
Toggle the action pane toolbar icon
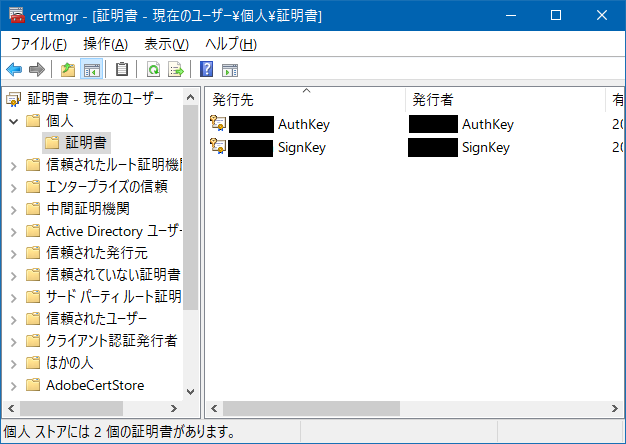point(230,70)
